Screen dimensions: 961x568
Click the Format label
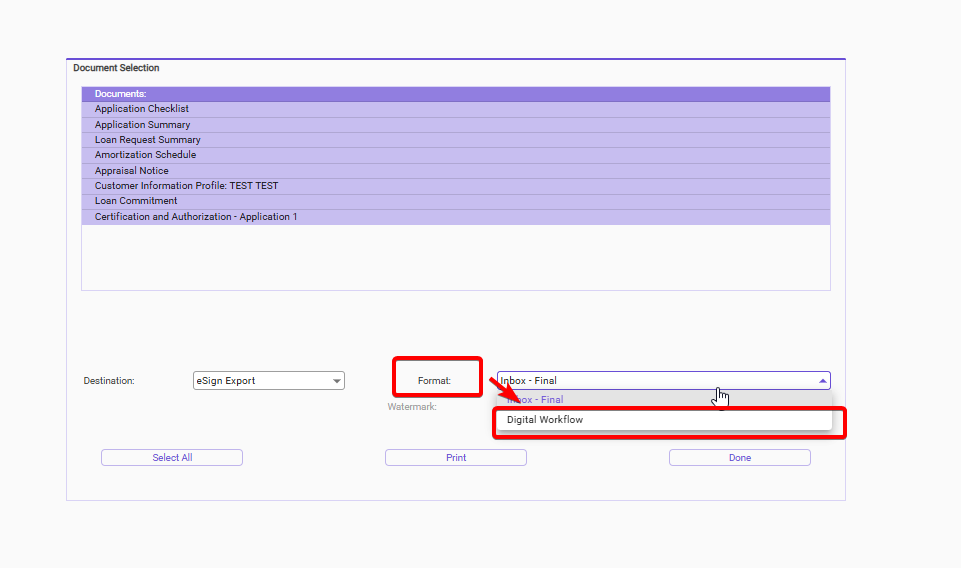(x=434, y=381)
